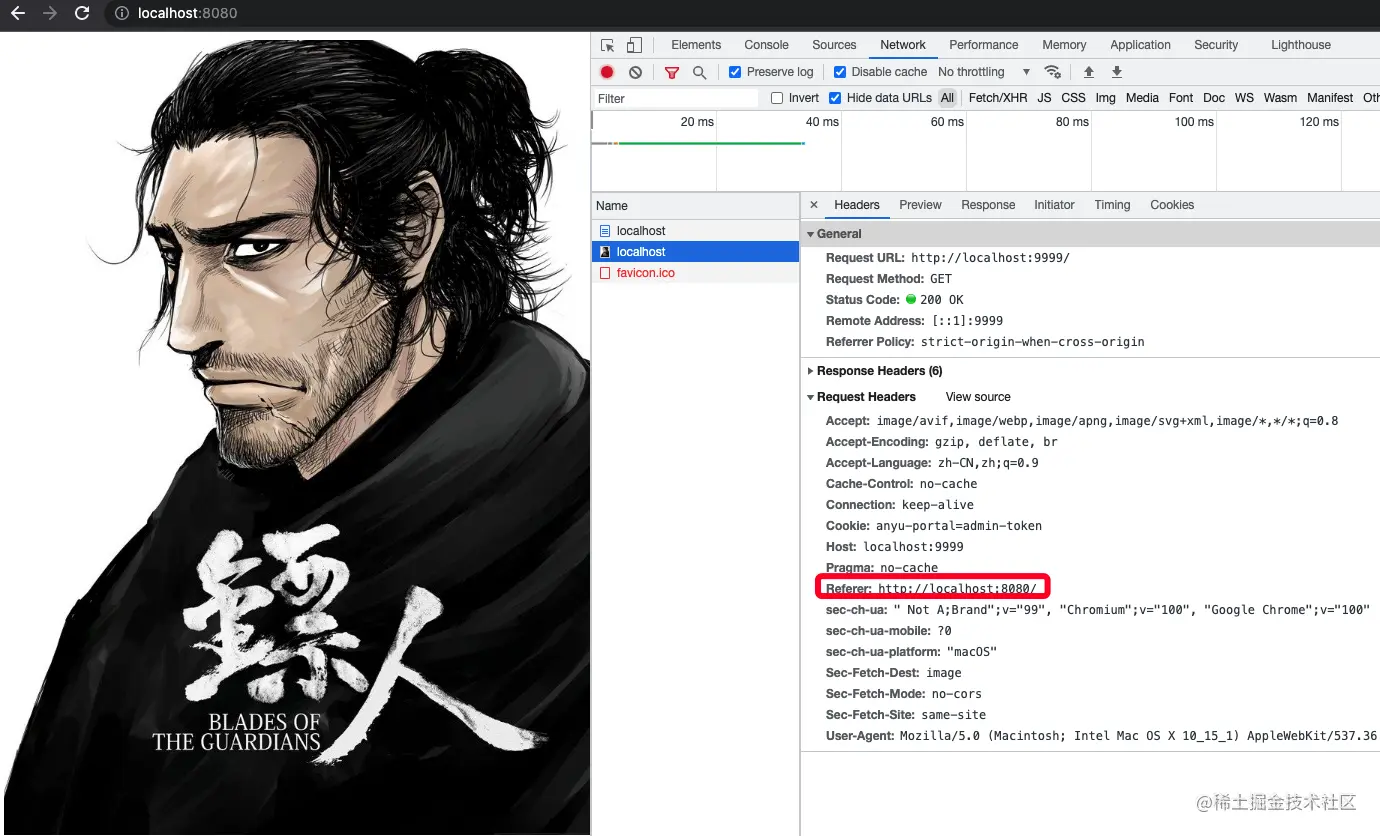The width and height of the screenshot is (1380, 836).
Task: Select the All filter type button
Action: pos(947,98)
